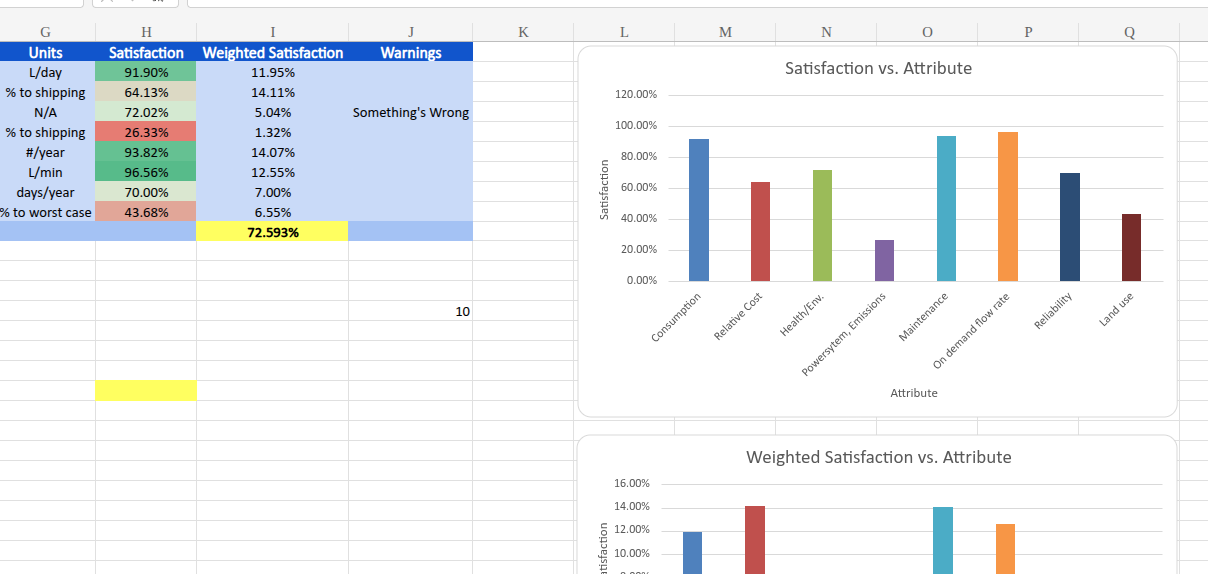Click the orange On demand flow rate bar
Viewport: 1208px width, 574px height.
(1007, 207)
